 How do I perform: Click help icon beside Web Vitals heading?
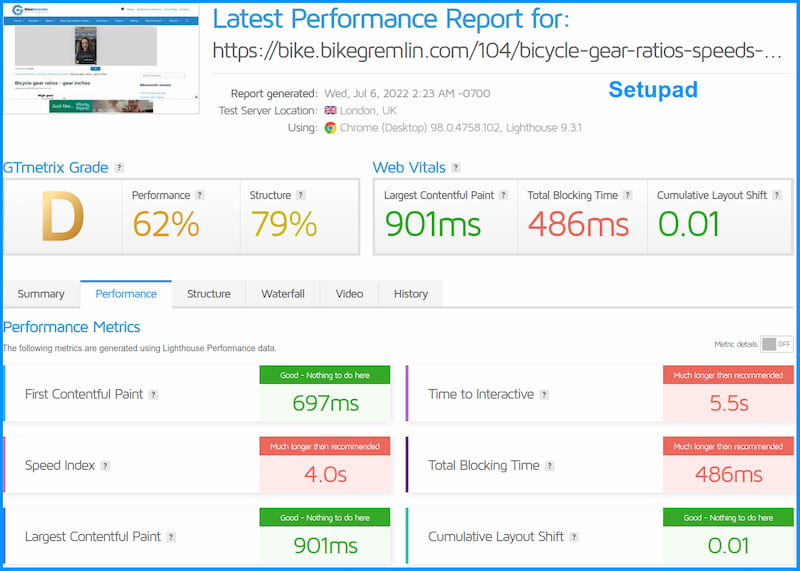(456, 167)
